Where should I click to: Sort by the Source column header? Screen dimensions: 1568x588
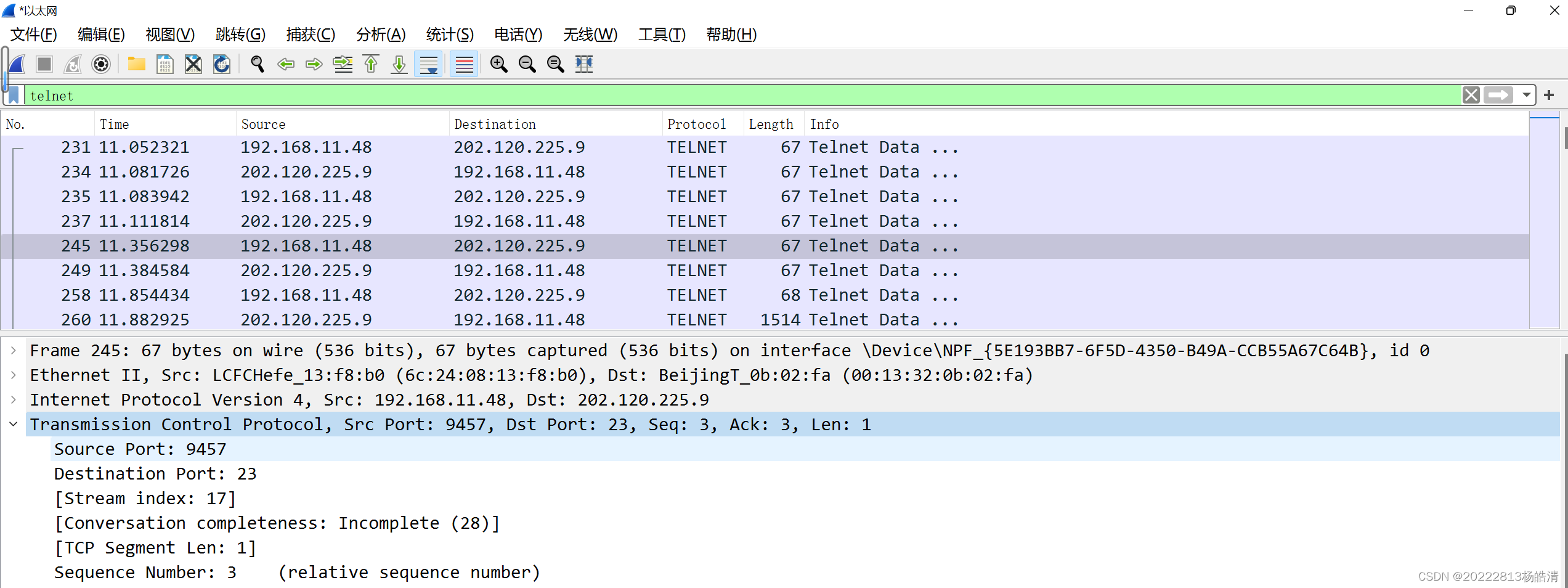(343, 124)
